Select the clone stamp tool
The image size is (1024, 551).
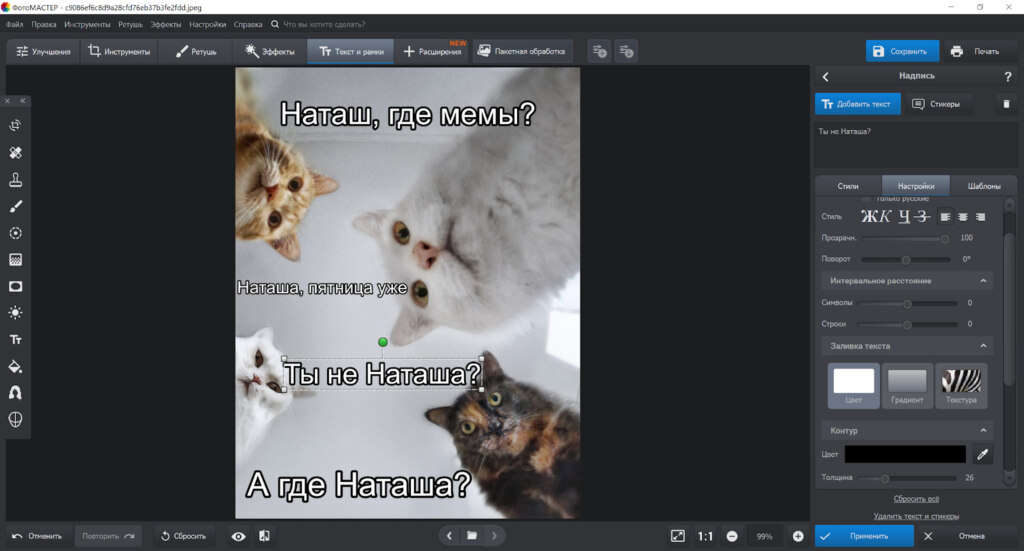coord(16,180)
